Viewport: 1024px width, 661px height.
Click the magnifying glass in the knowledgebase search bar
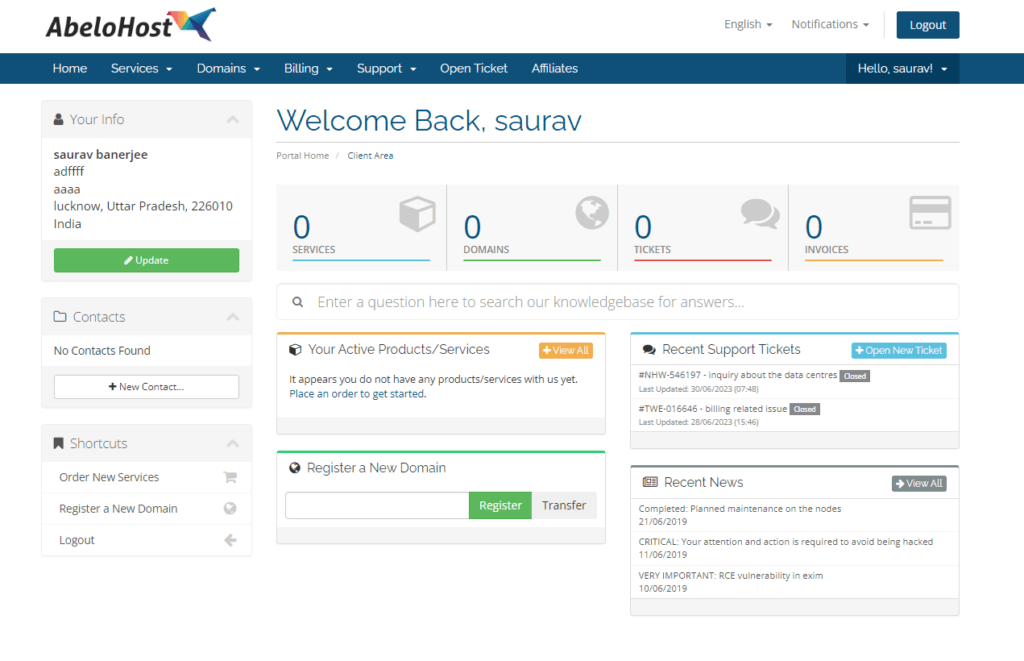tap(297, 301)
